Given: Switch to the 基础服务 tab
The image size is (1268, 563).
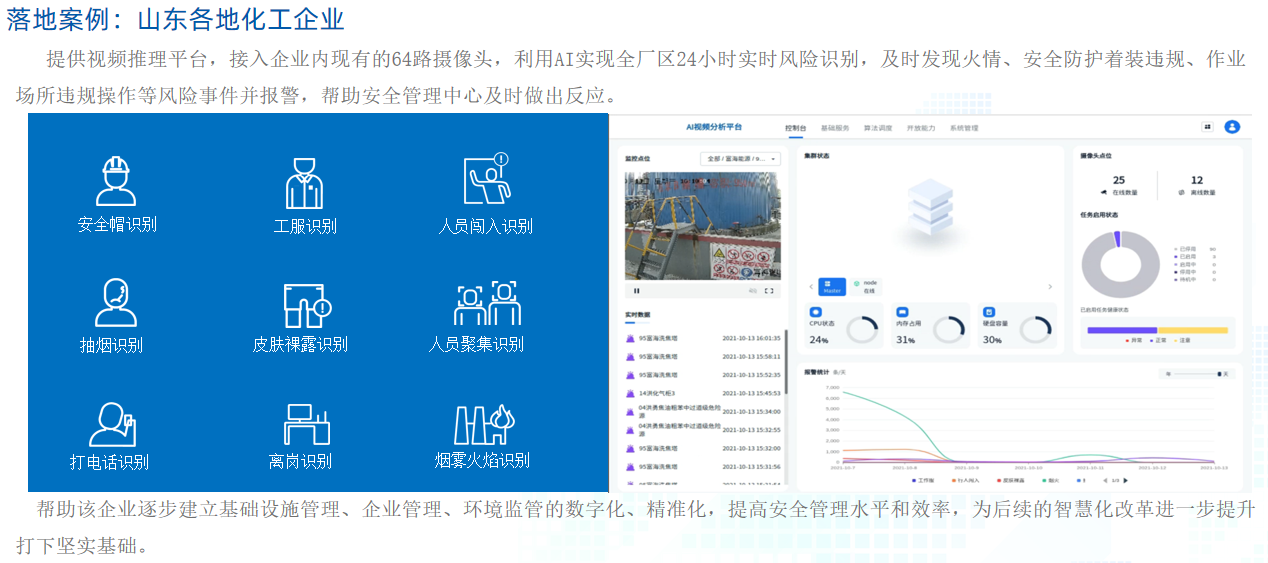Looking at the screenshot, I should coord(834,128).
